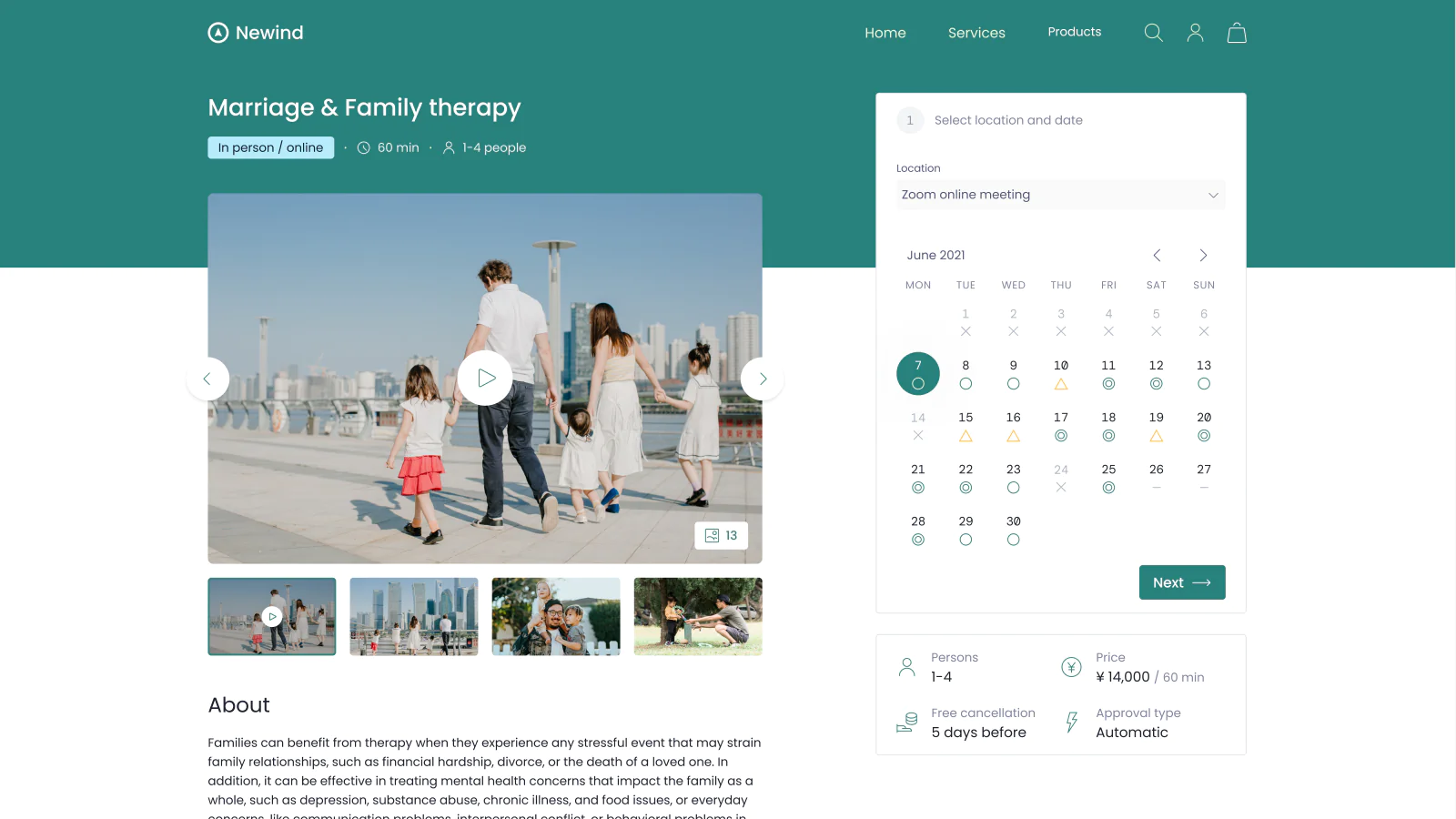Pick June 20 in the calendar

click(1204, 426)
